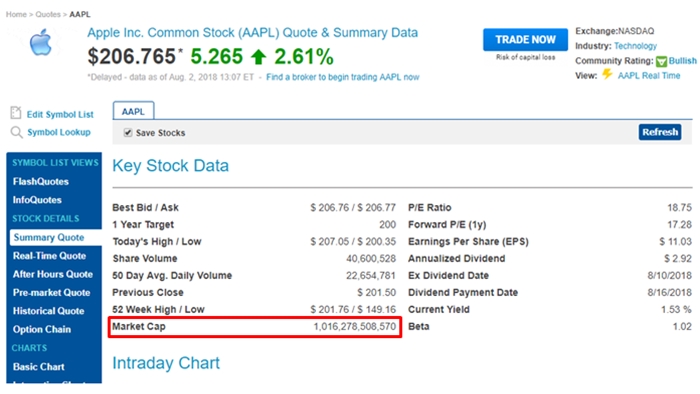Click Previous Close value $ 201.50
Viewport: 700px width, 394px height.
[376, 292]
